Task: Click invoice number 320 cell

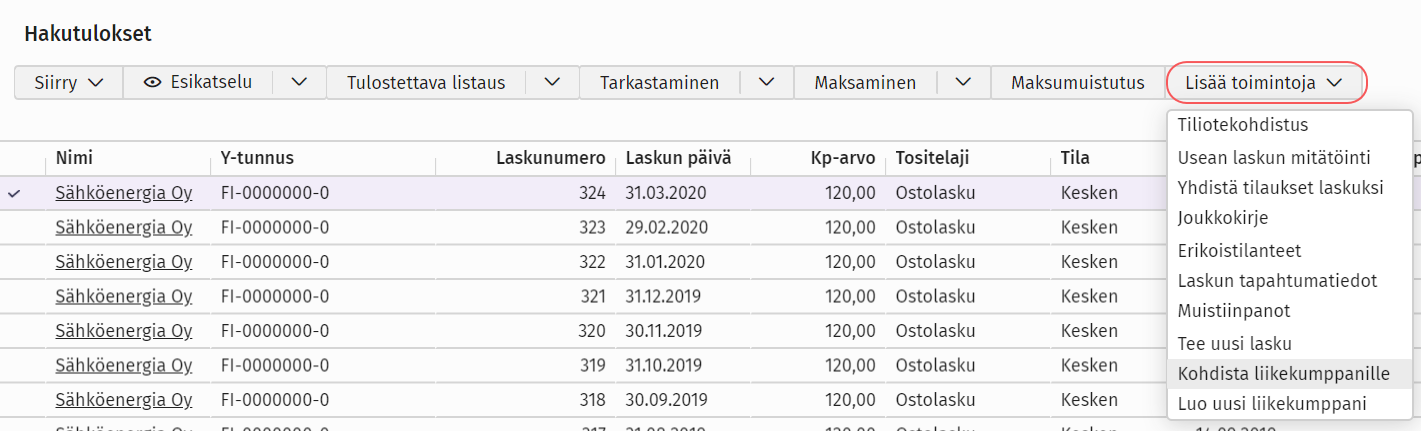Action: click(x=592, y=331)
